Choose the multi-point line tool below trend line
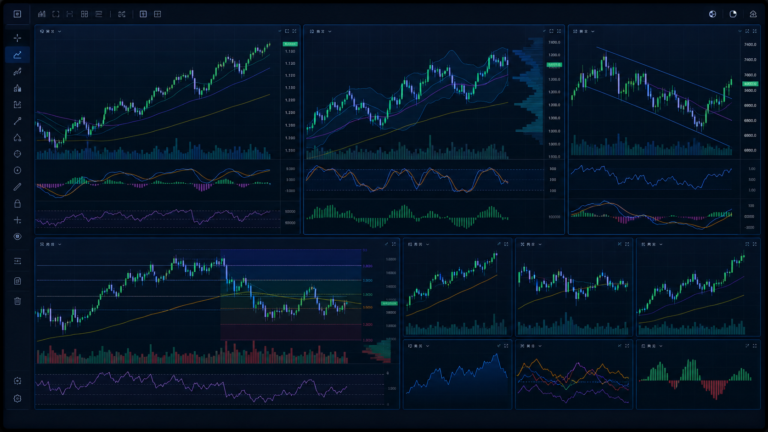768x432 pixels. pyautogui.click(x=18, y=72)
